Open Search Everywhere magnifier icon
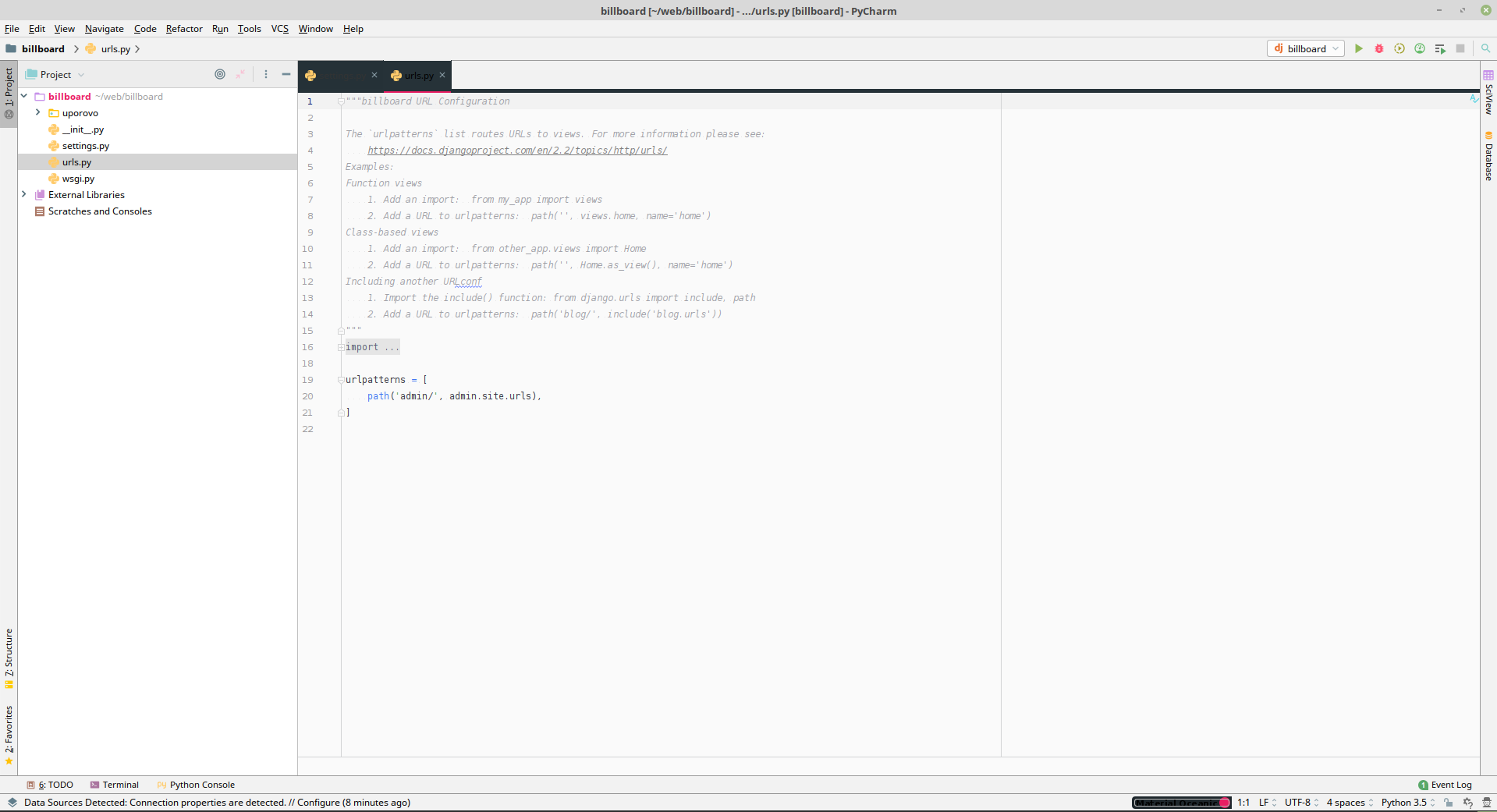Screen dimensions: 1497x812 (x=1486, y=48)
